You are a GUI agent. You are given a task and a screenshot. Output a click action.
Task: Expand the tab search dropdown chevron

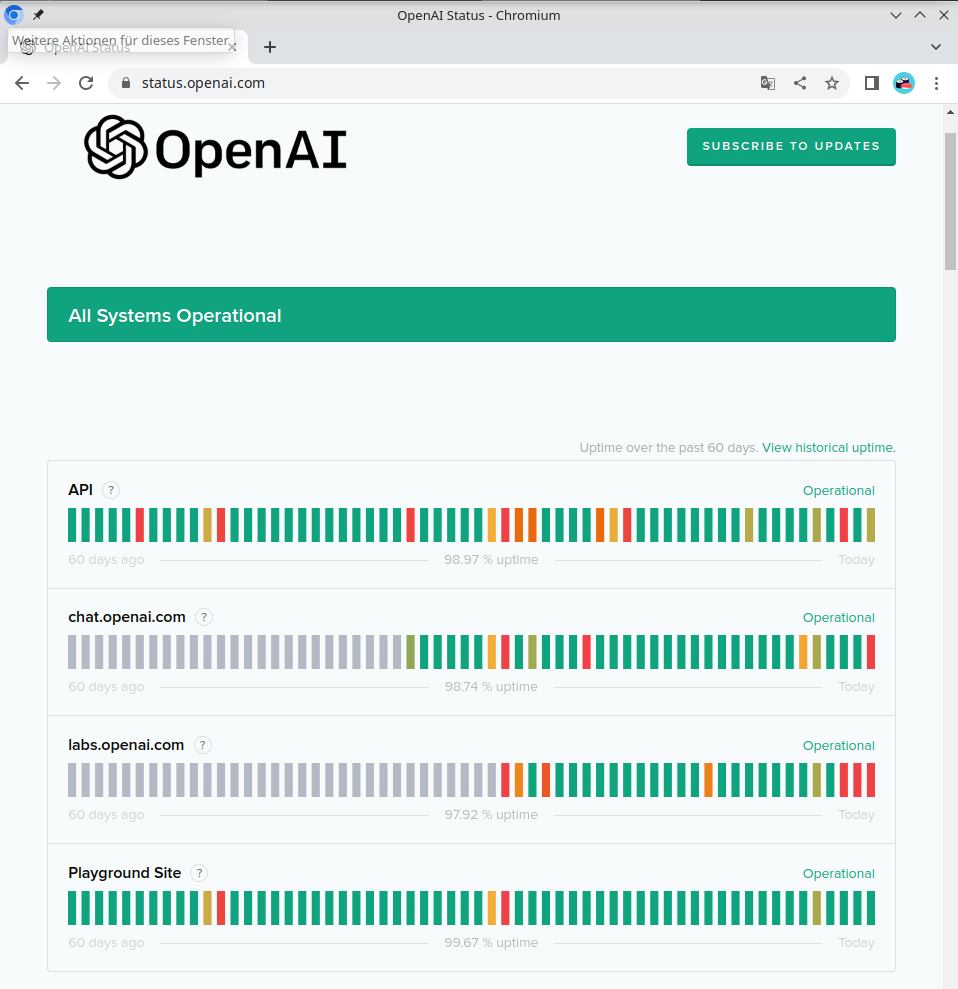click(936, 47)
